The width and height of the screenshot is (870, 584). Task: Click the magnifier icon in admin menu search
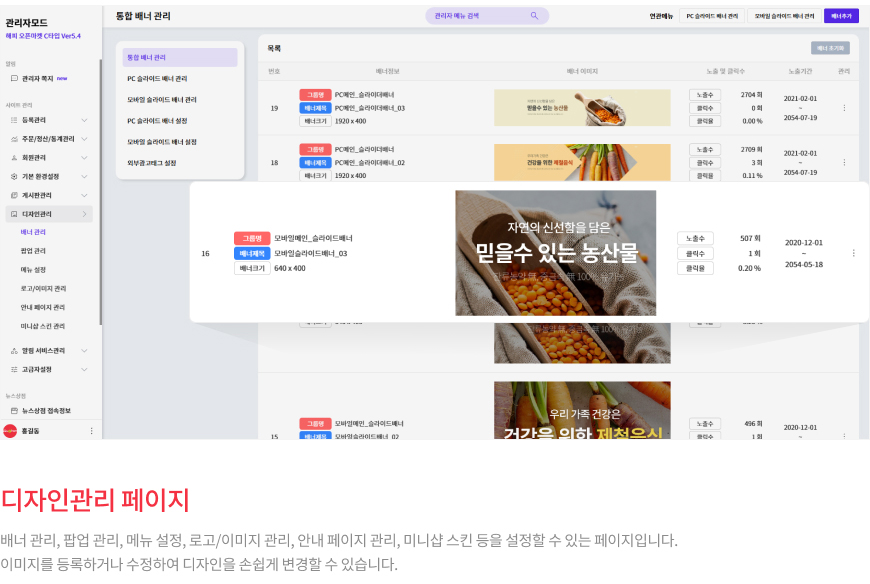click(x=534, y=16)
